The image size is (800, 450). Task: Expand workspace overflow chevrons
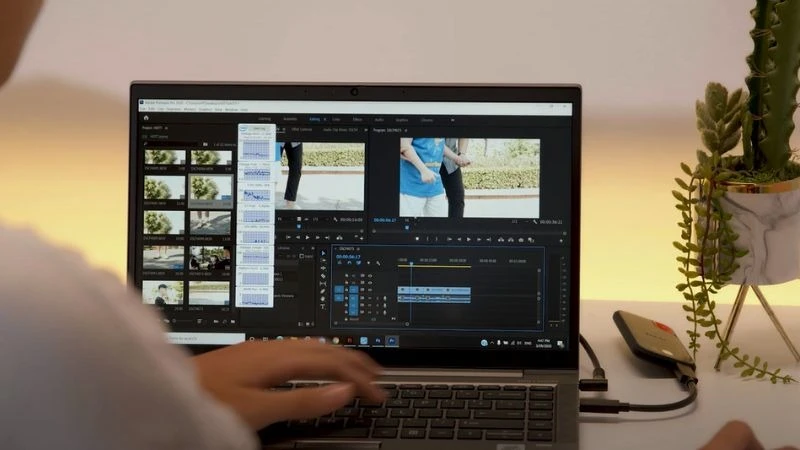click(452, 120)
